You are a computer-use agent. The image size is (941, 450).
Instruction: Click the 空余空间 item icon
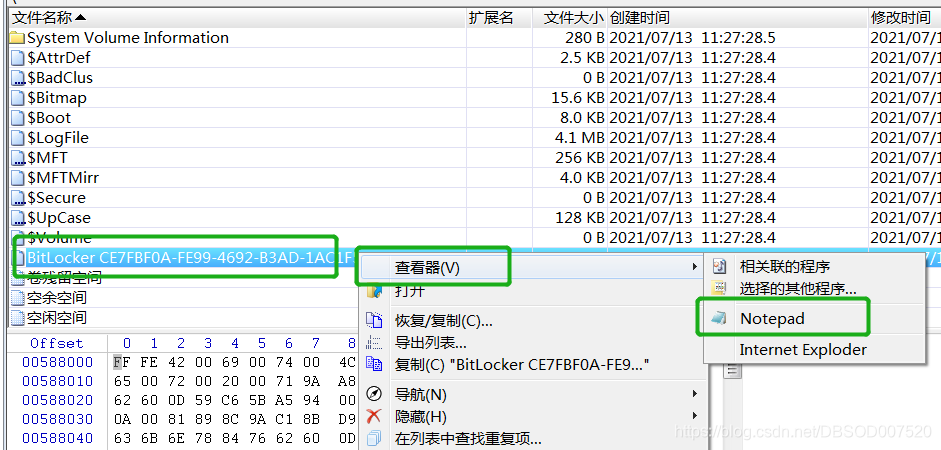coord(19,298)
